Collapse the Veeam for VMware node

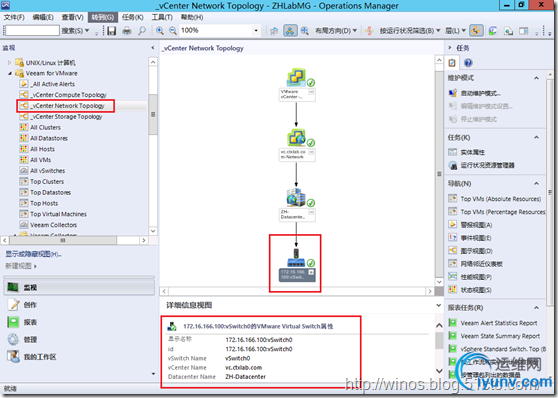click(x=9, y=73)
